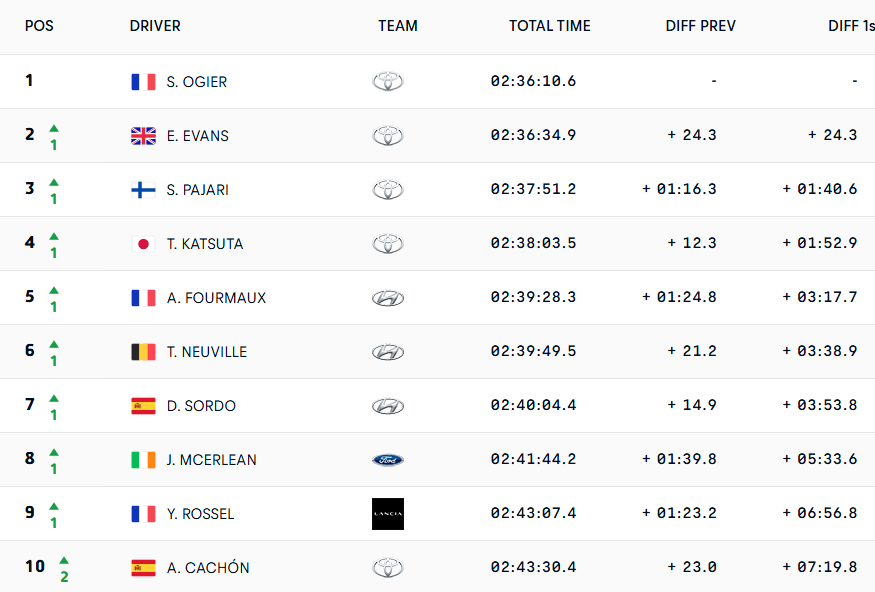Click T. NEUVILLE's total time 02:39:49.5

point(533,351)
